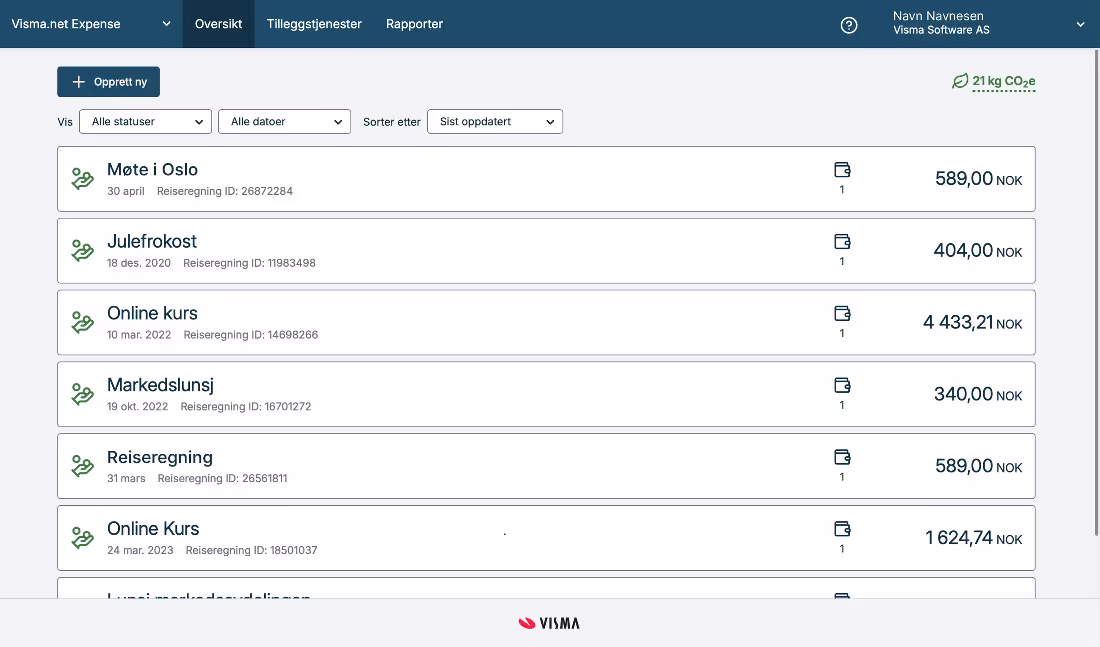Viewport: 1100px width, 647px height.
Task: Open the Tilleggstjenester tab
Action: [x=314, y=24]
